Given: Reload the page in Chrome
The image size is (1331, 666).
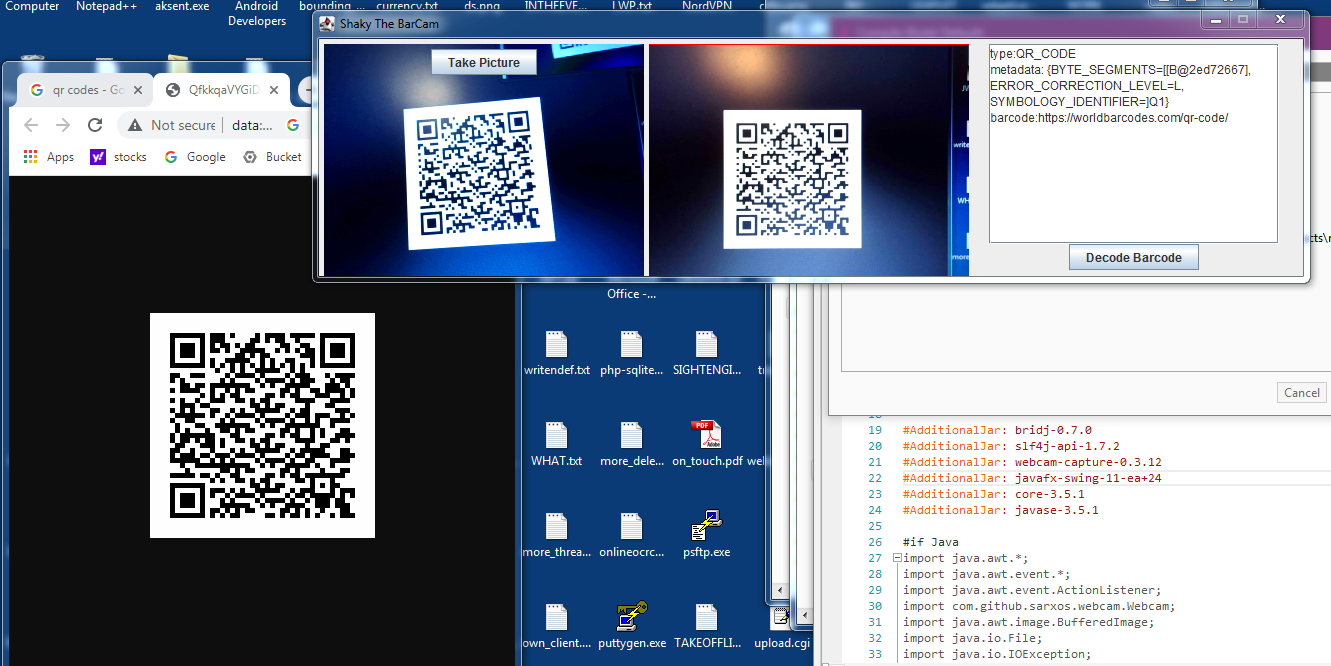Looking at the screenshot, I should pyautogui.click(x=95, y=125).
